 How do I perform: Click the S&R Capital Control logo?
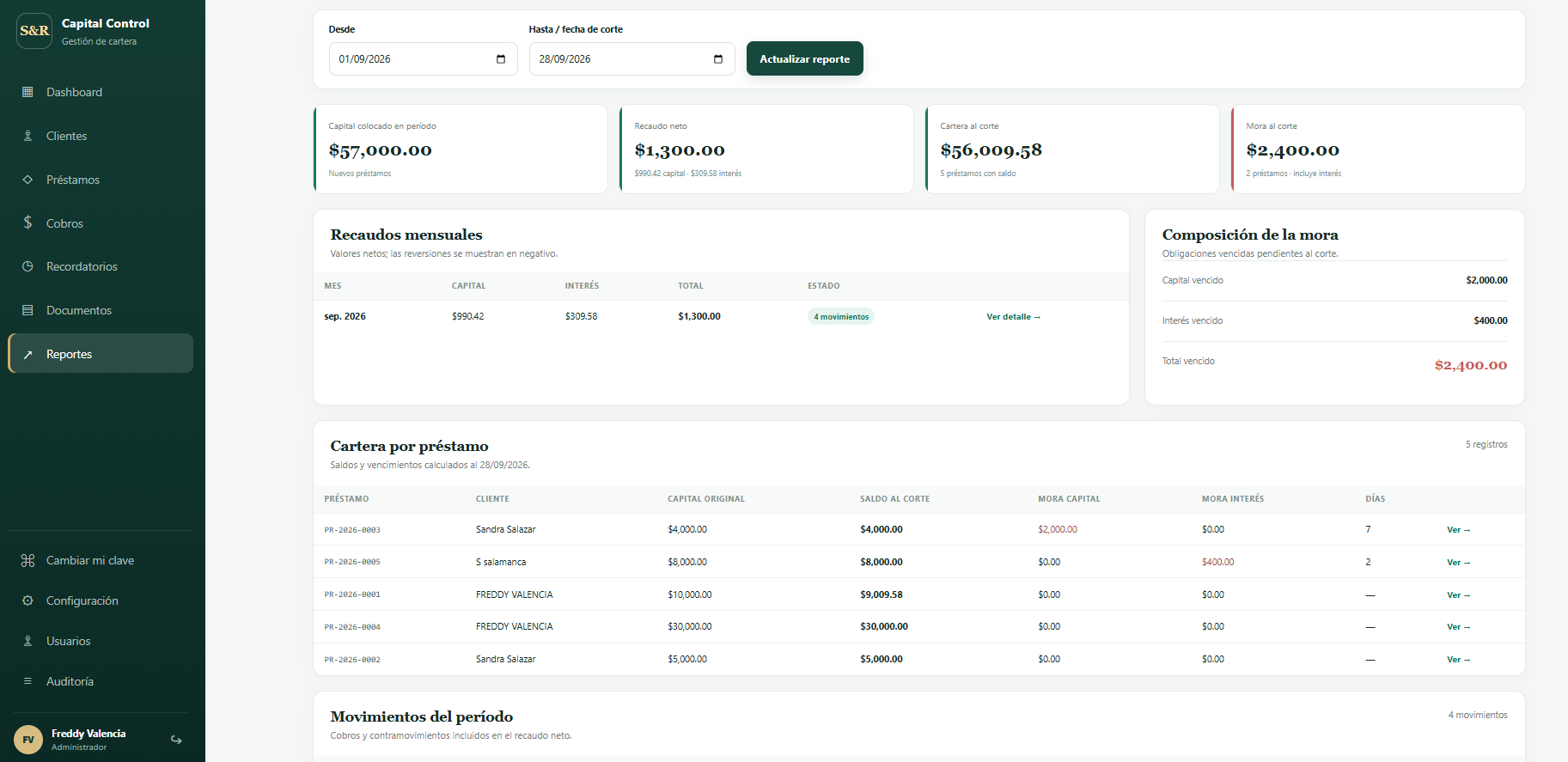point(34,31)
